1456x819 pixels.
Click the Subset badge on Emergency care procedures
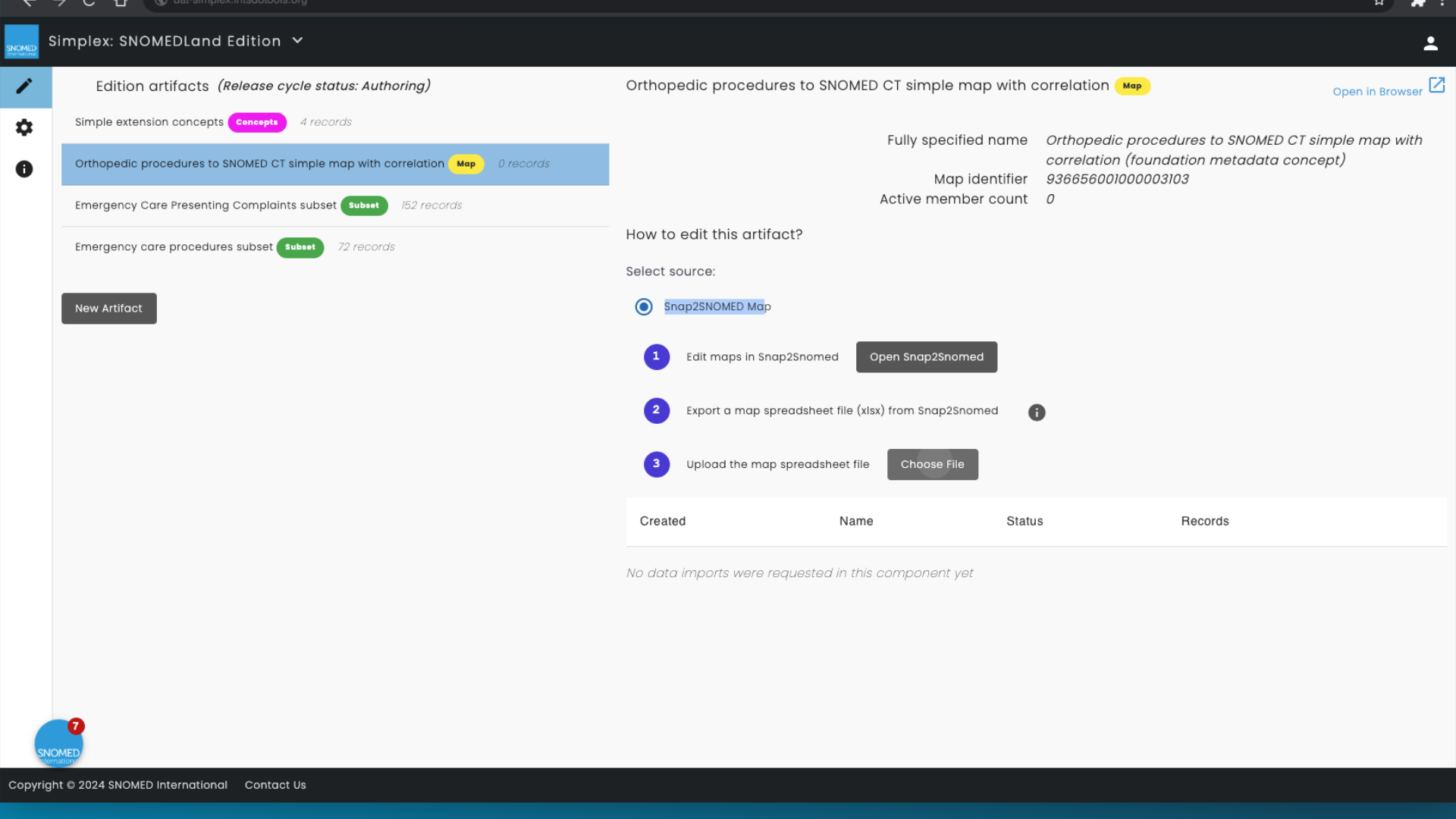300,247
